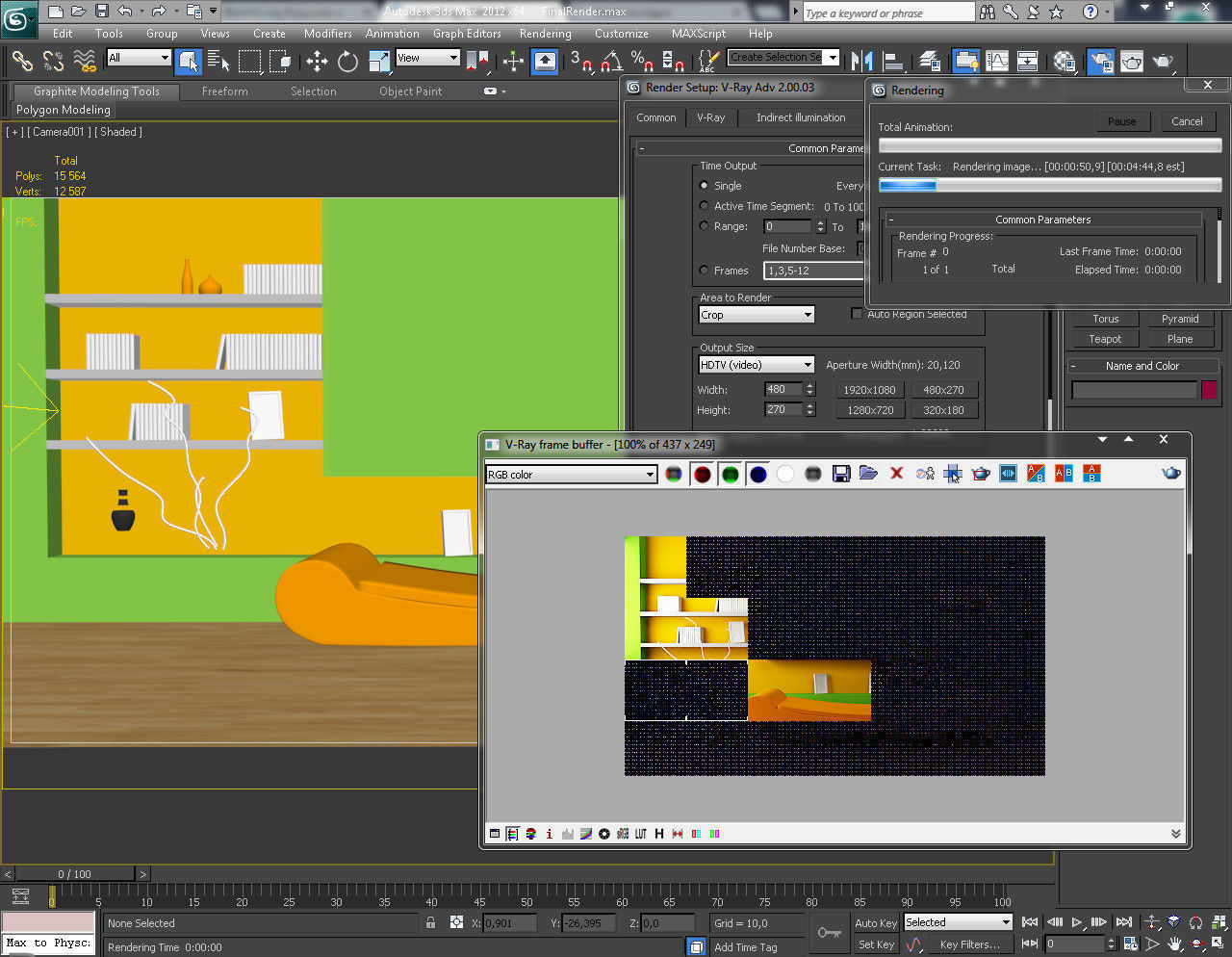Pause the rendering in progress
Image resolution: width=1232 pixels, height=957 pixels.
coord(1121,121)
